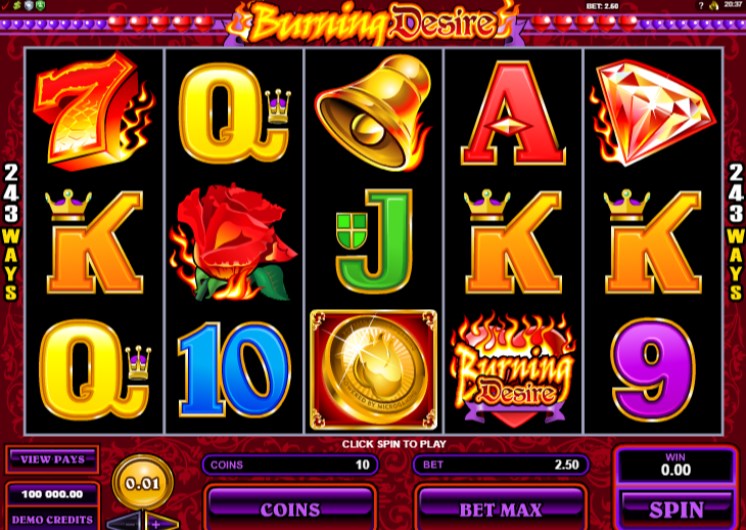The height and width of the screenshot is (530, 746).
Task: Click the golden bell symbol
Action: (x=373, y=112)
